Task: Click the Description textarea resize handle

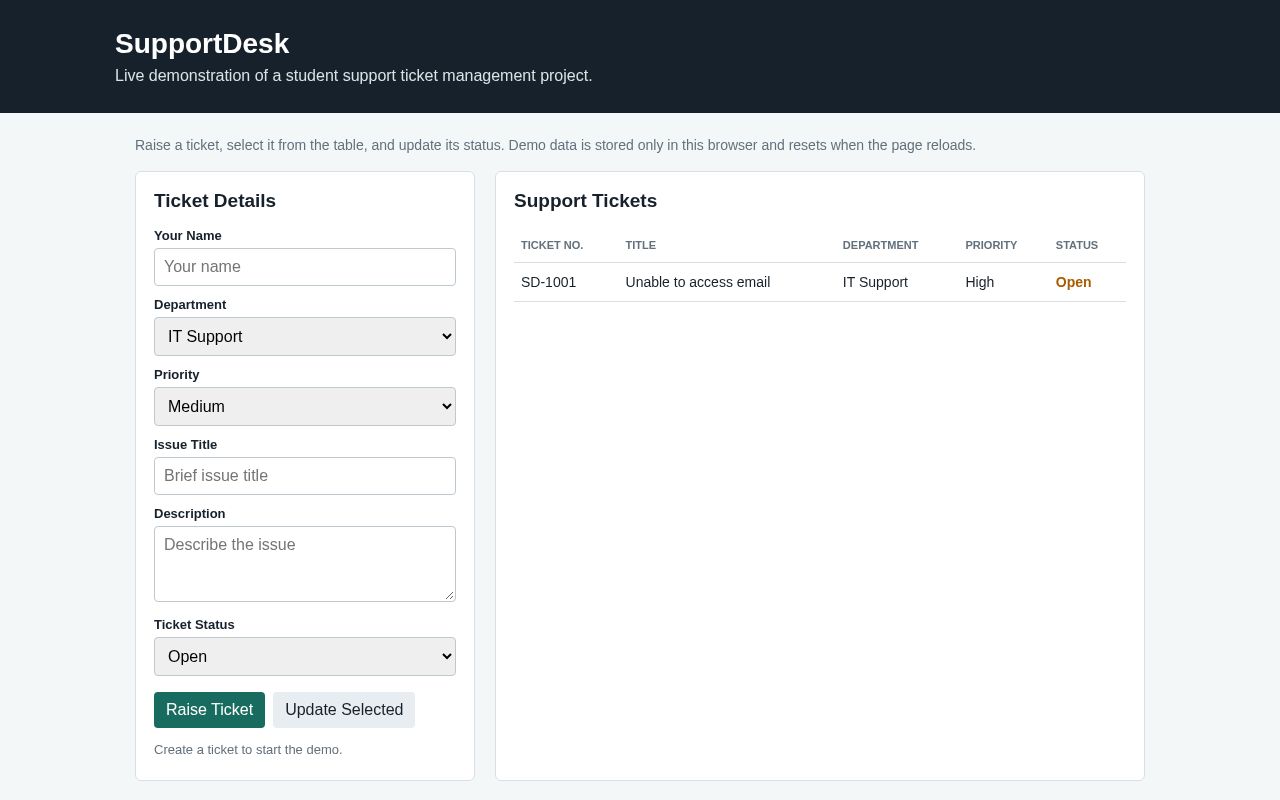Action: tap(449, 595)
